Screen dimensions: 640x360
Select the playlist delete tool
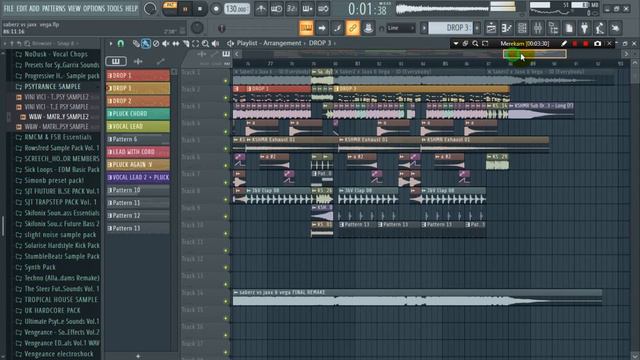pyautogui.click(x=156, y=43)
